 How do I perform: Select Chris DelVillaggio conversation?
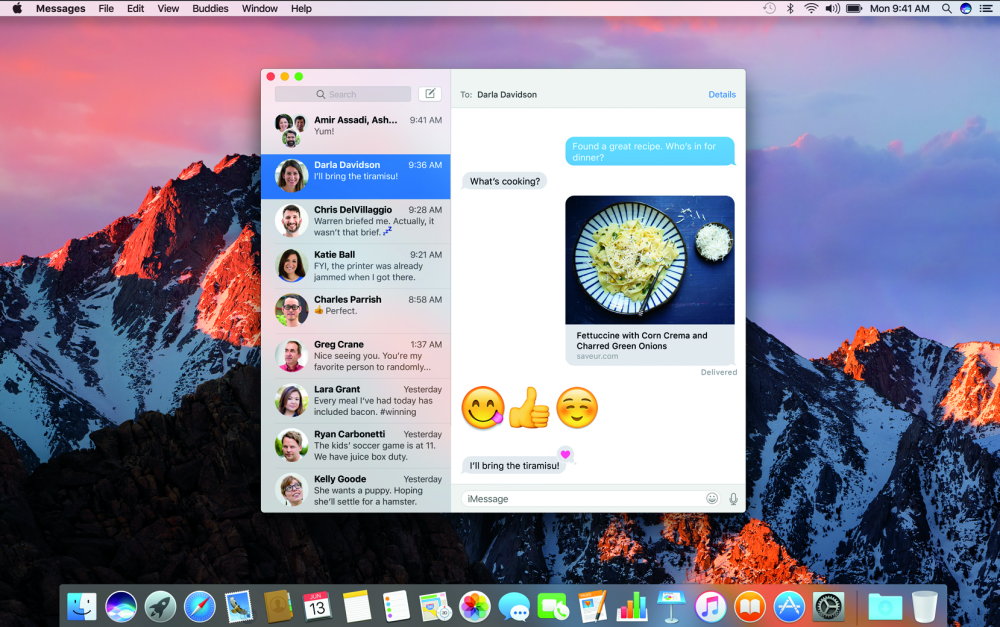click(x=356, y=221)
